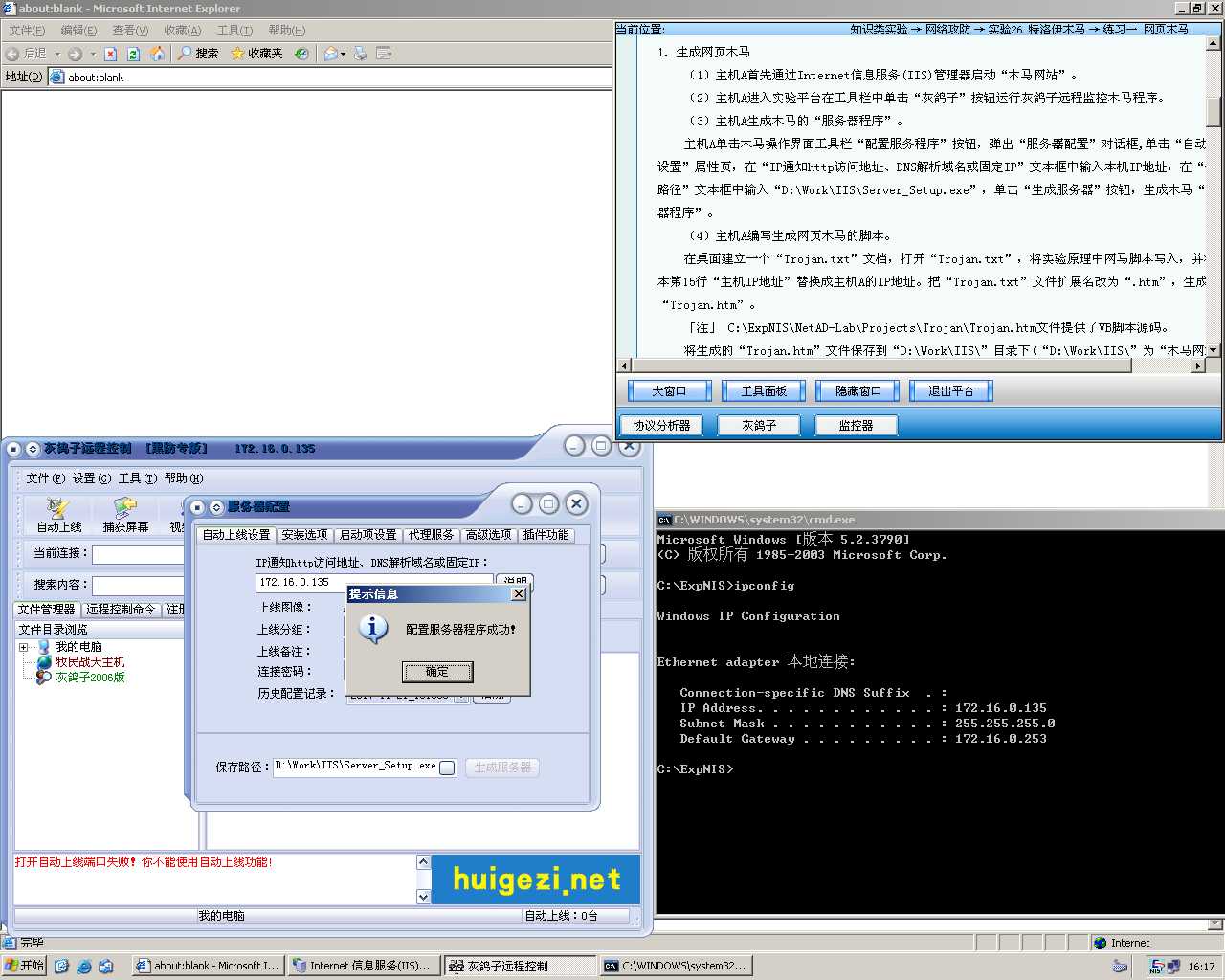Click down arrow of log message scrollbar

[424, 897]
